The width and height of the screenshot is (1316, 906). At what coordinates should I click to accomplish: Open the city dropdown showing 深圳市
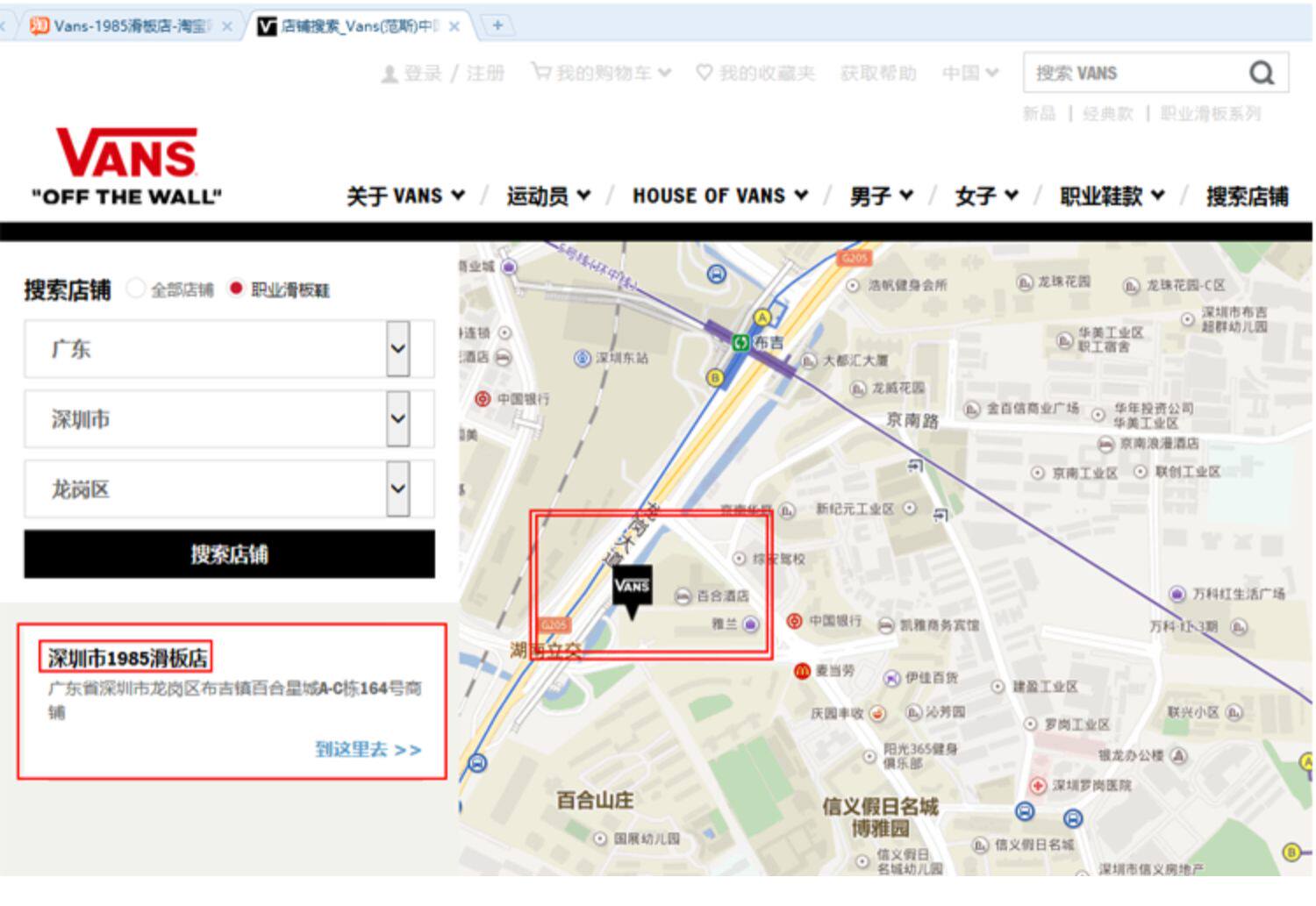coord(229,419)
